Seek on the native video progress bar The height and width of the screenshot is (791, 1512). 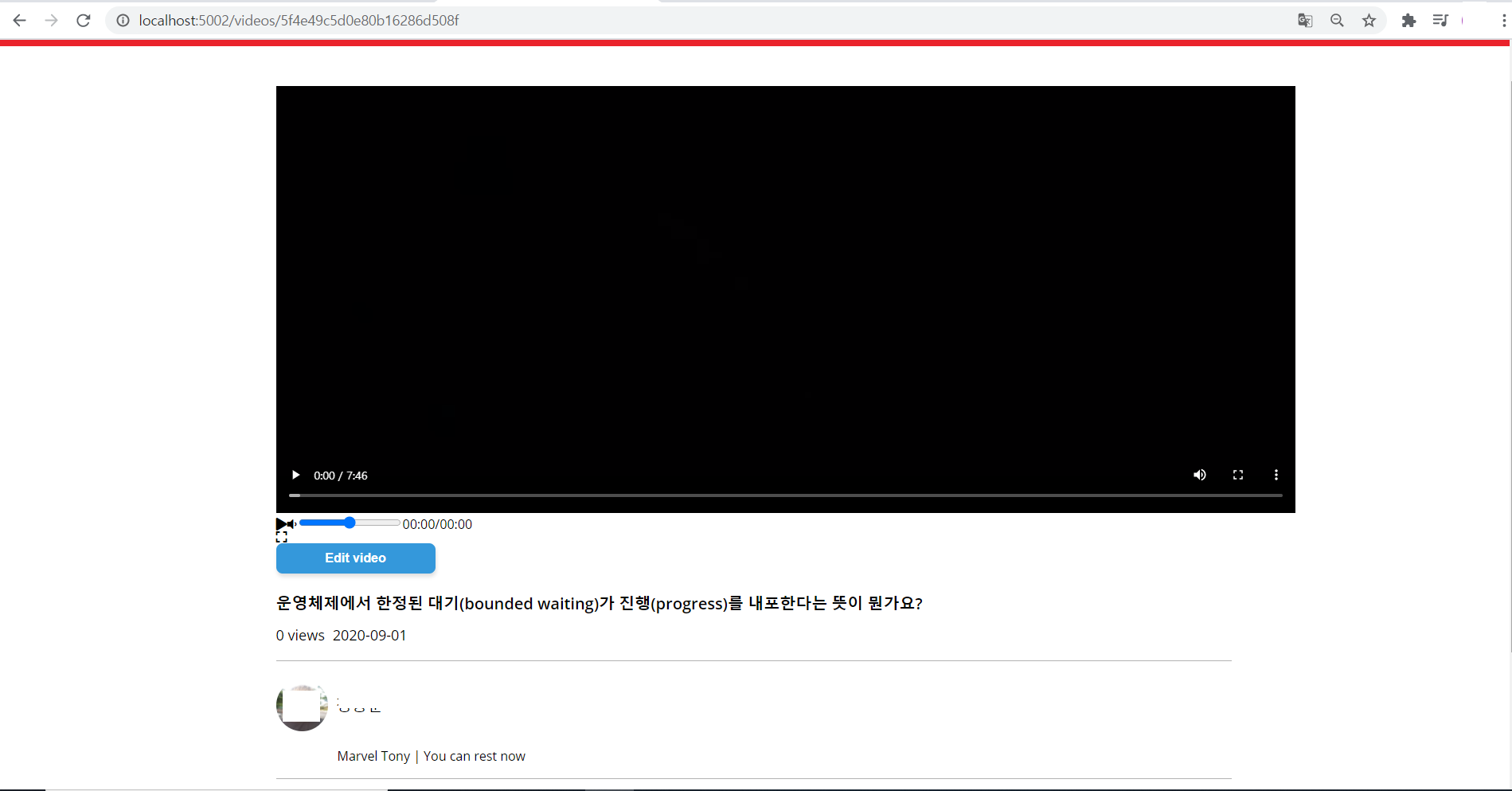(x=786, y=495)
